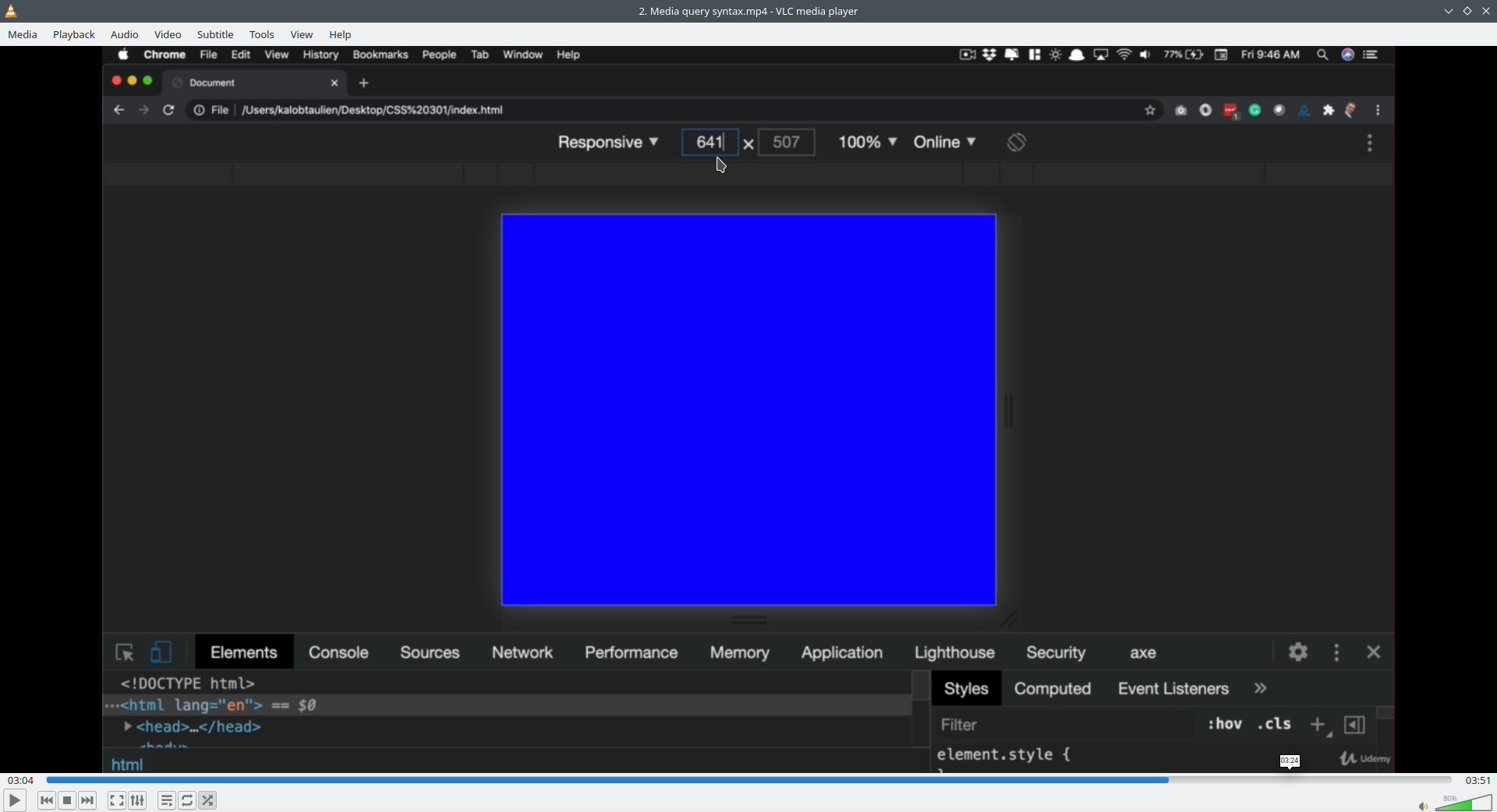1497x812 pixels.
Task: Toggle VLC fullscreen mode
Action: tap(117, 800)
